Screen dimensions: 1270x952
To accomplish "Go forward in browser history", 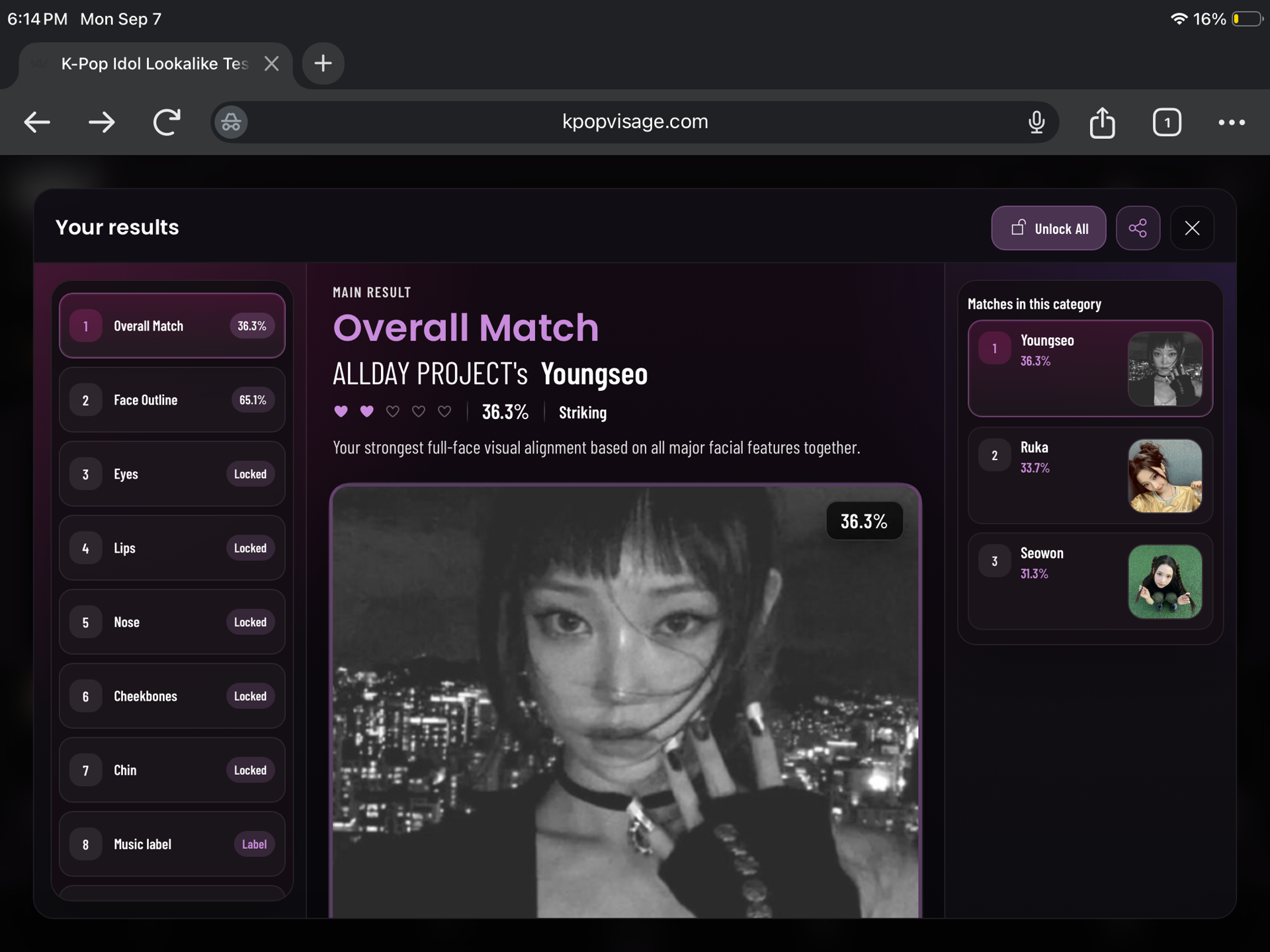I will coord(101,122).
